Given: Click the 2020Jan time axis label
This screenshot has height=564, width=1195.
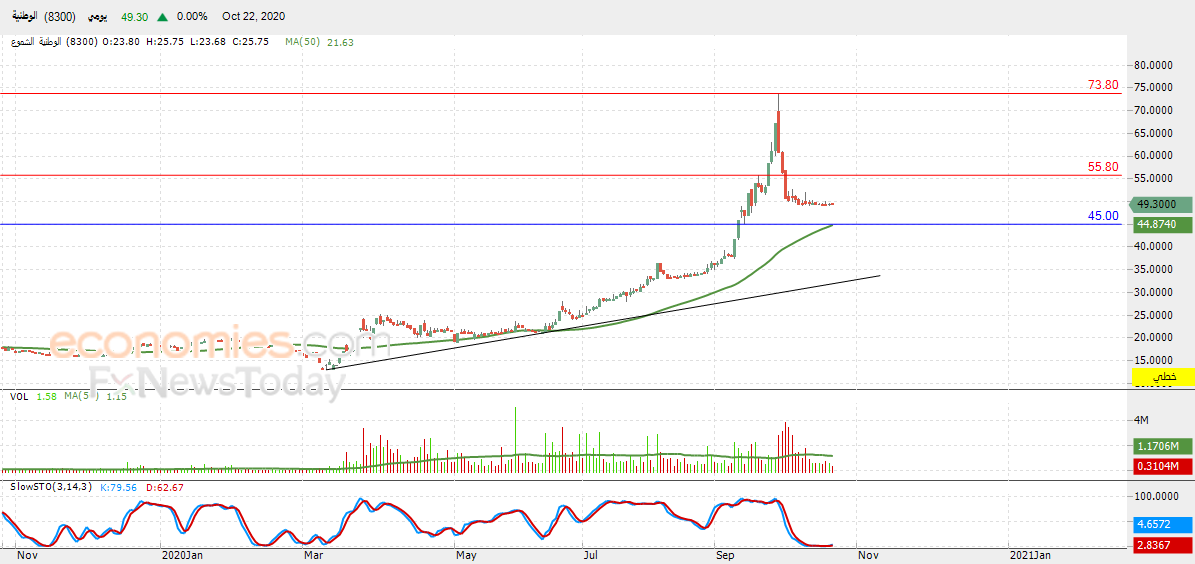Looking at the screenshot, I should 181,556.
